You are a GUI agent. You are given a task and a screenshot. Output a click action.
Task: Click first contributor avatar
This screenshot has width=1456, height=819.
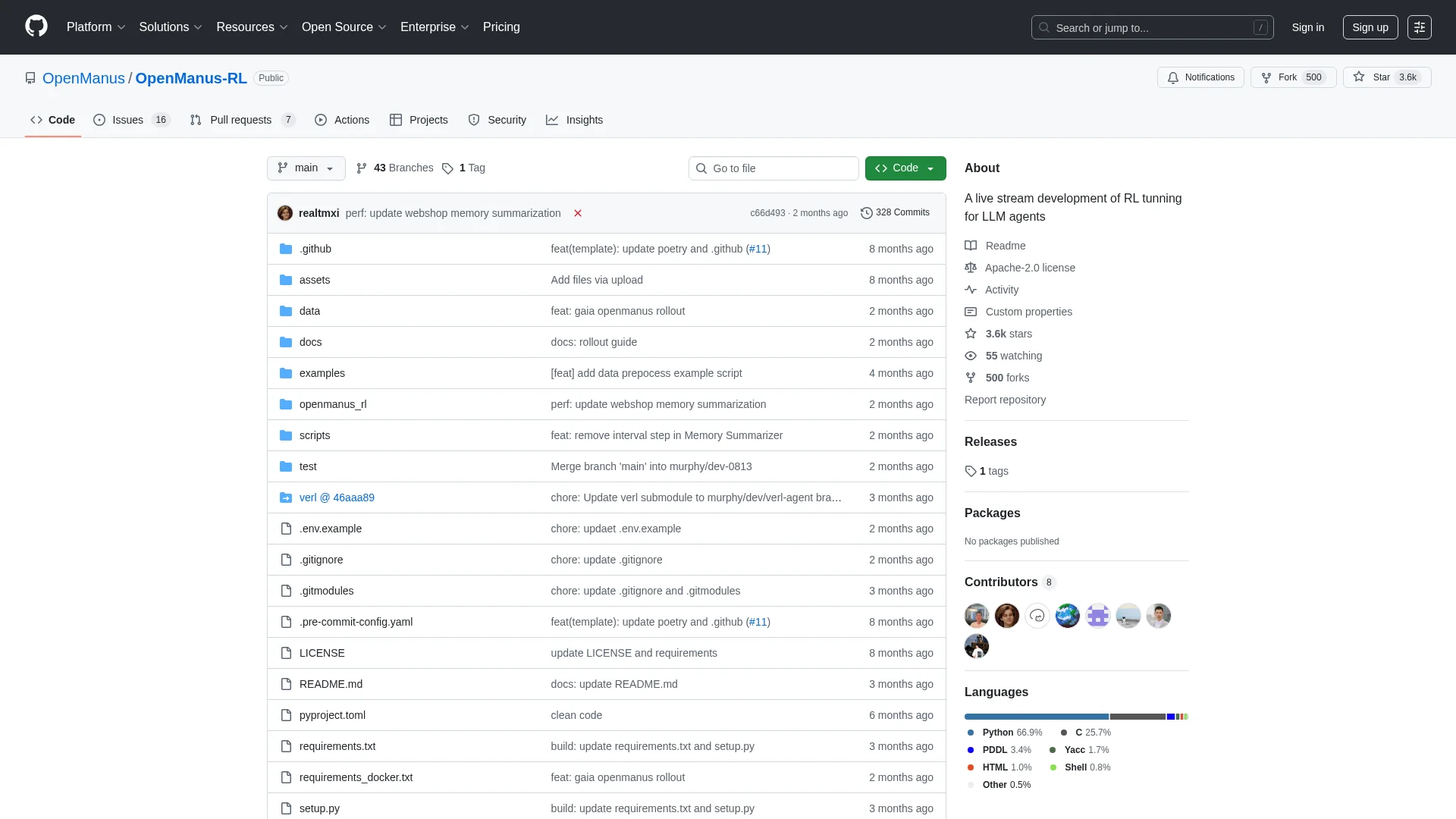(x=976, y=616)
